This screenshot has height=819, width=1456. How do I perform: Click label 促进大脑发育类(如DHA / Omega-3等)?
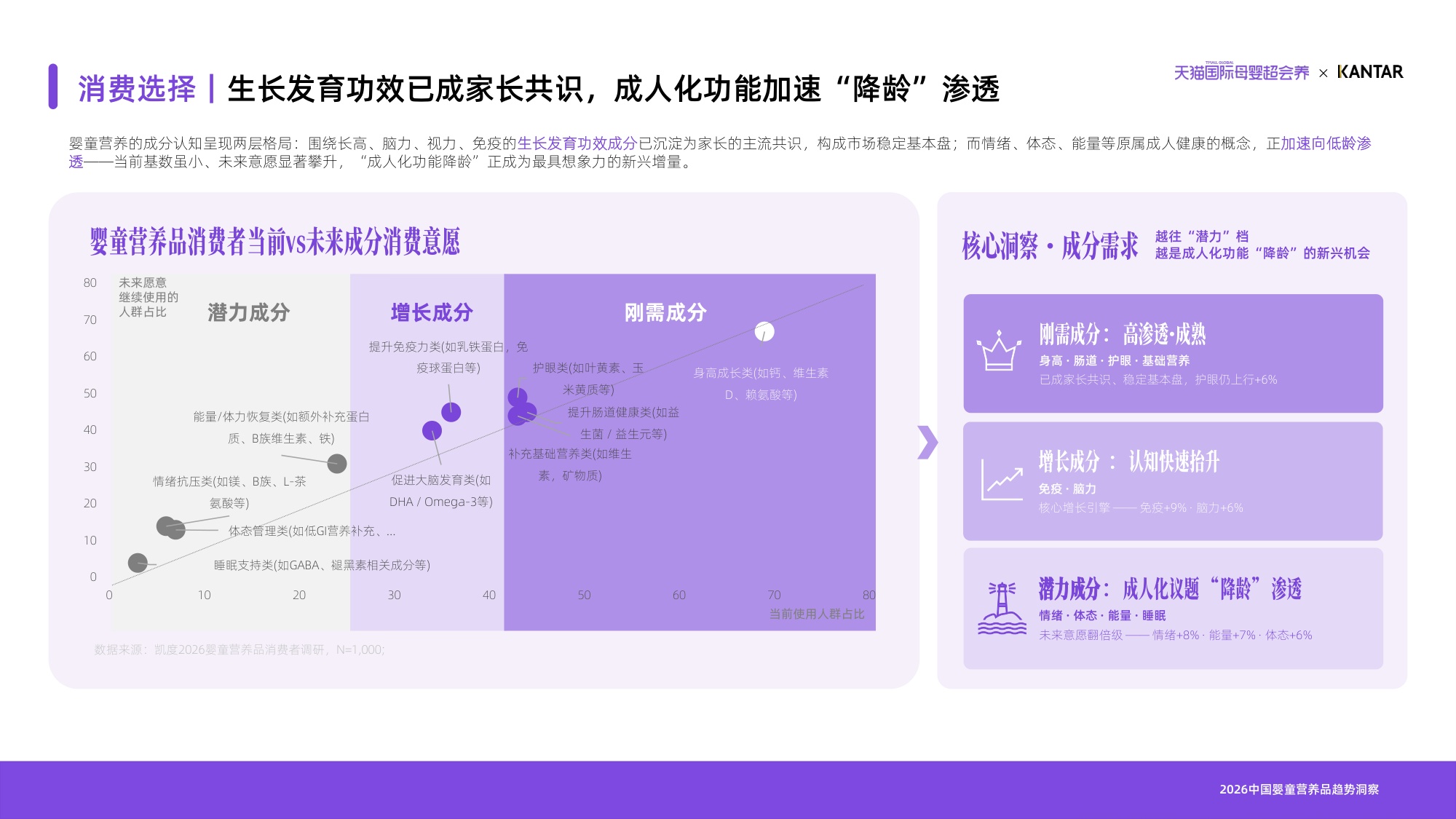441,491
